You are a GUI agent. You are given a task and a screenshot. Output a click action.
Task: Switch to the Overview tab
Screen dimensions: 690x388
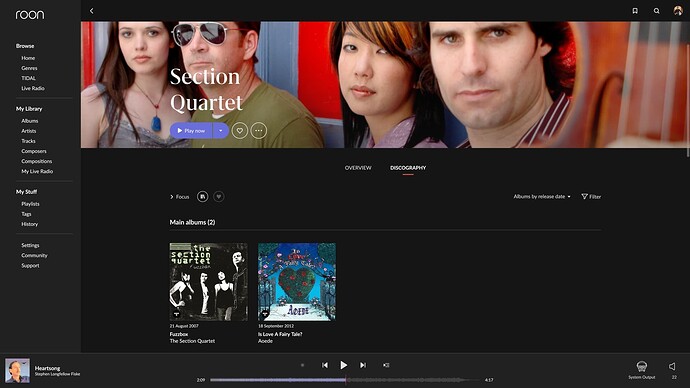358,168
